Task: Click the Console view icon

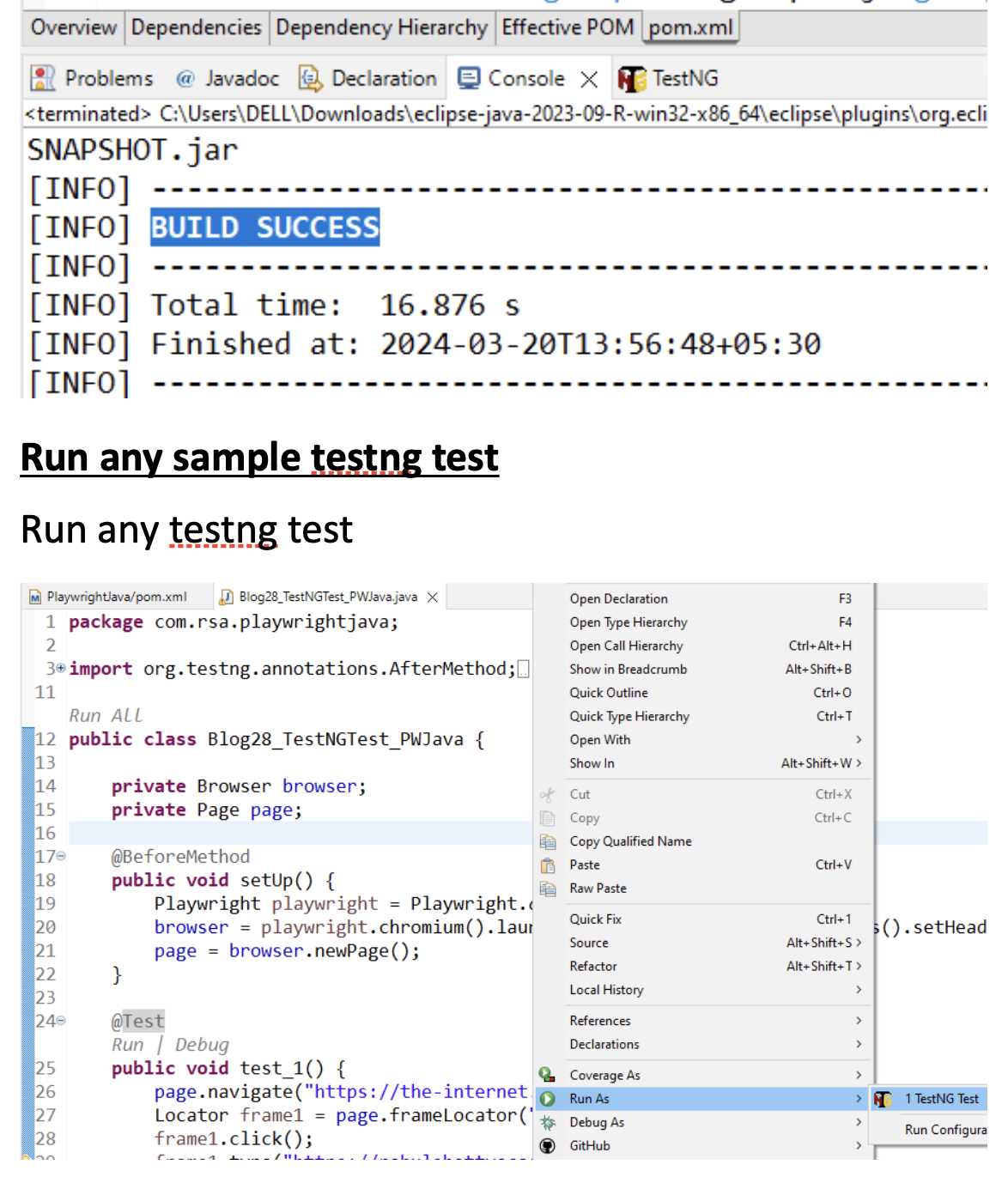Action: pyautogui.click(x=467, y=78)
